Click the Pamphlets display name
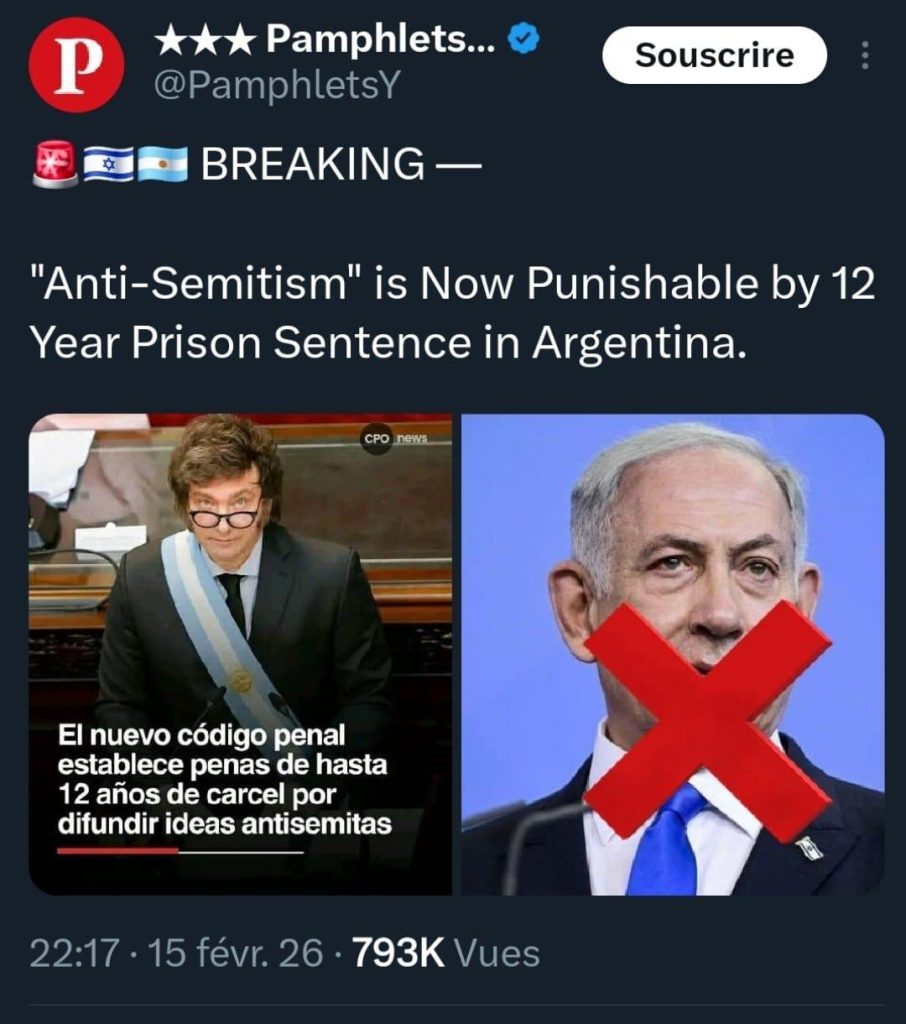906x1024 pixels. (x=380, y=40)
